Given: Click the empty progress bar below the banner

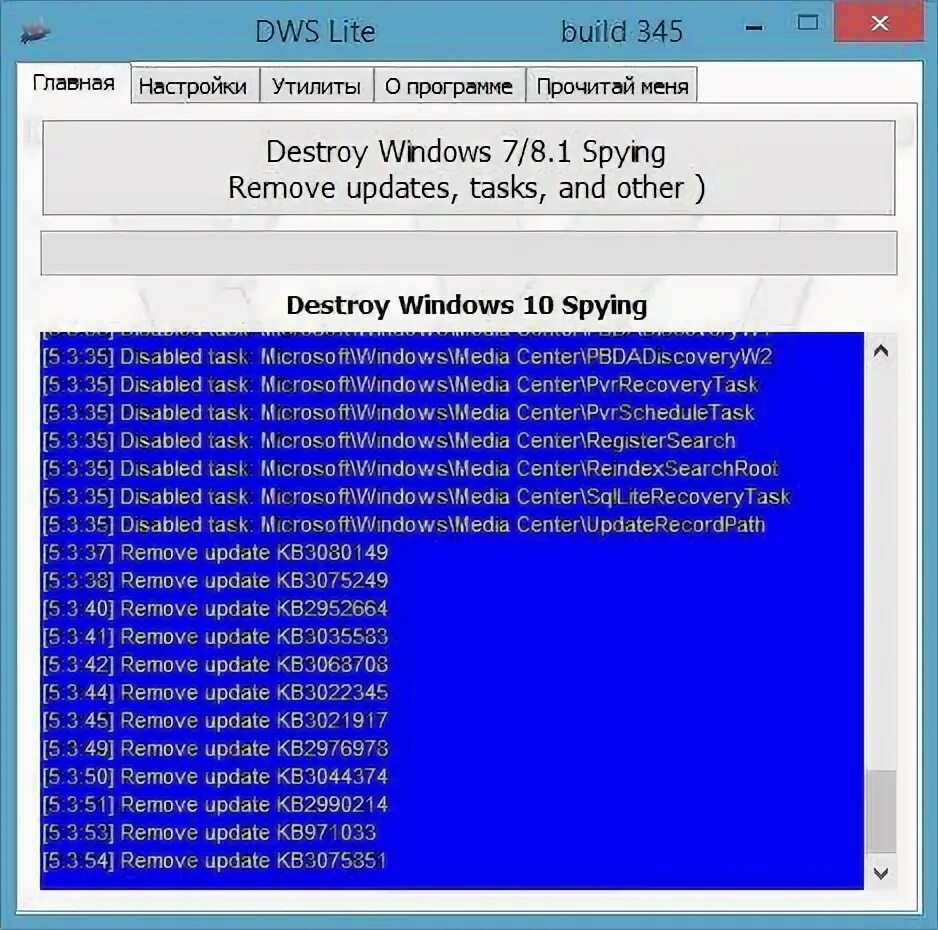Looking at the screenshot, I should click(466, 252).
